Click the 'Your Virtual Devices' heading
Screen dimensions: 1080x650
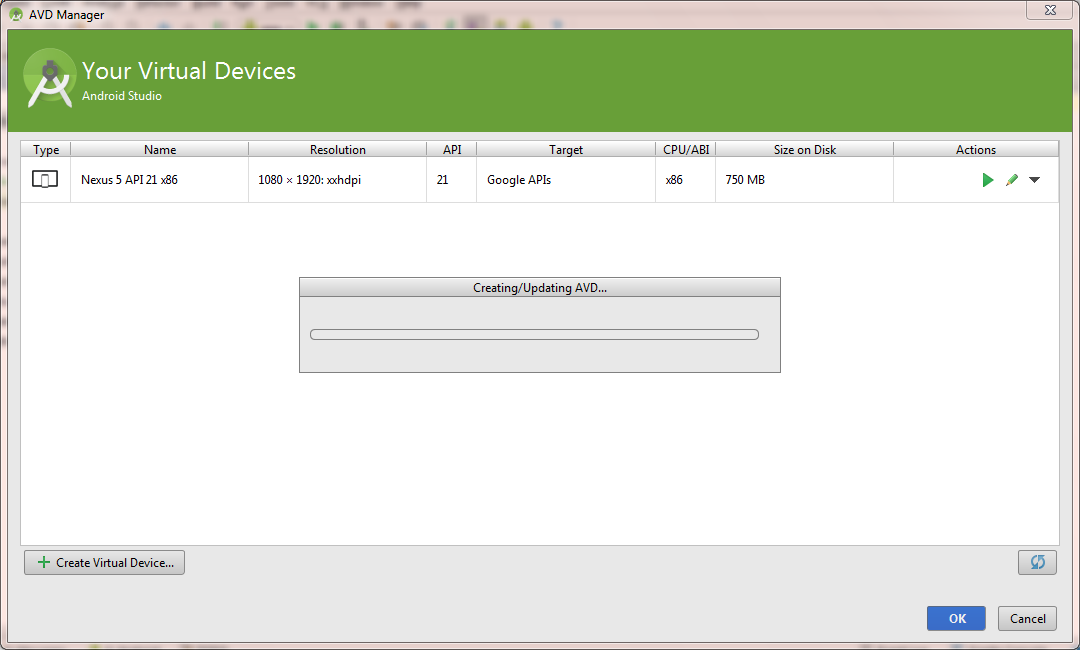189,71
